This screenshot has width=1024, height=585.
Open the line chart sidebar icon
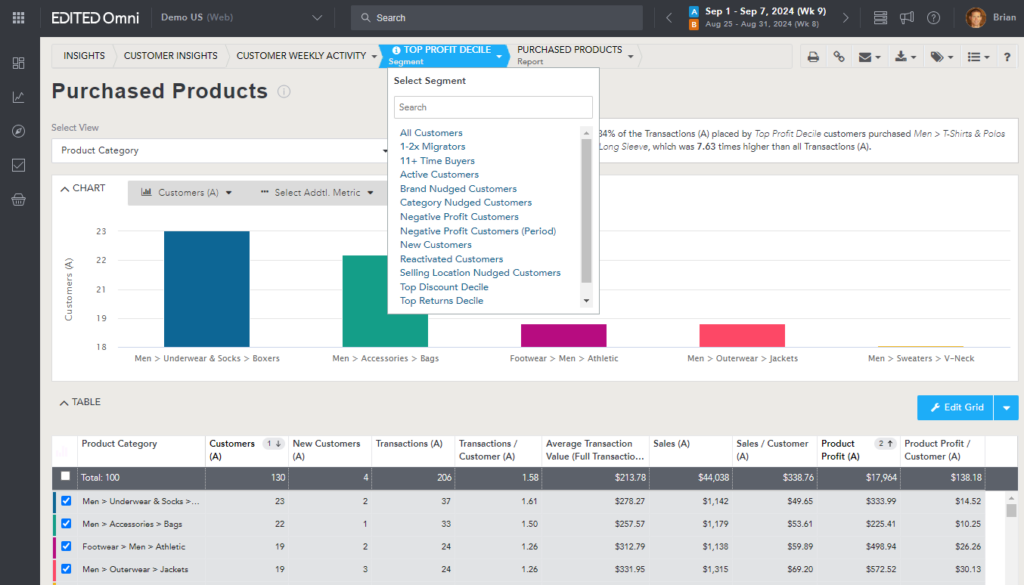18,98
